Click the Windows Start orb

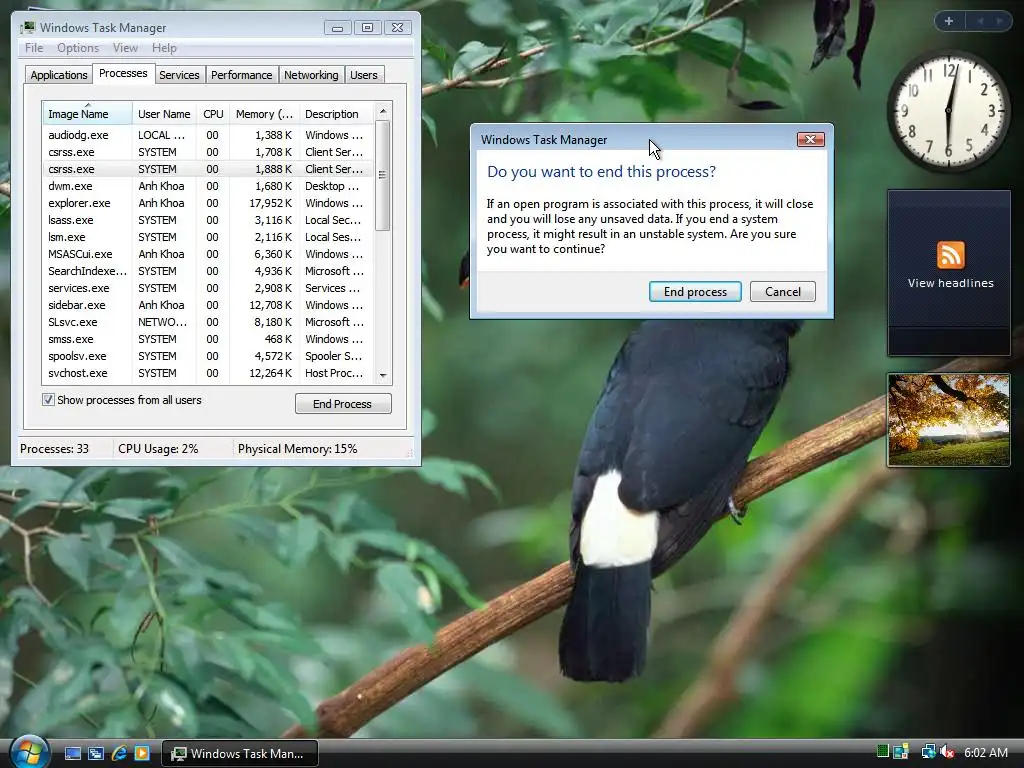[x=29, y=752]
